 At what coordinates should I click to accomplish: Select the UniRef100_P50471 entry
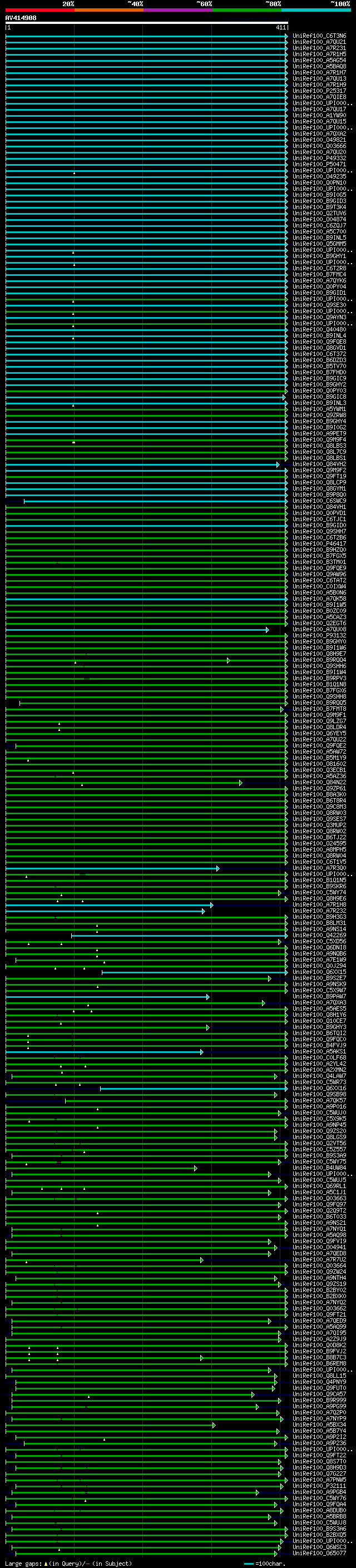pos(319,164)
